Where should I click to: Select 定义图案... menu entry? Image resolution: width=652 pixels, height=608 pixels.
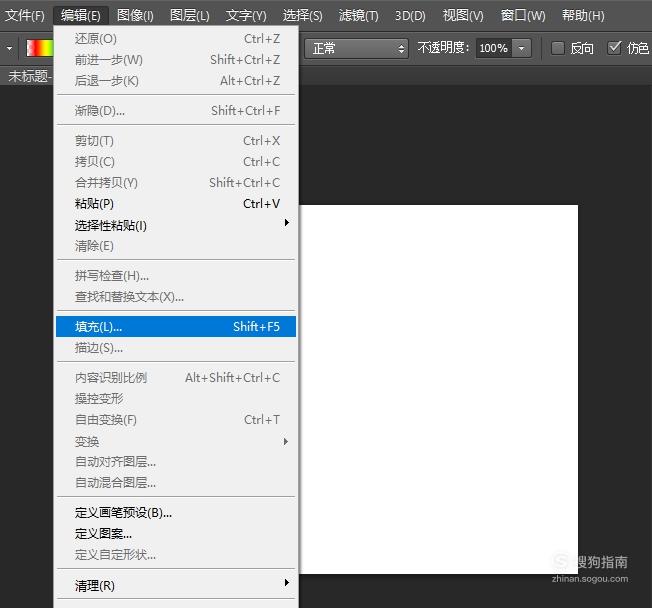point(176,534)
